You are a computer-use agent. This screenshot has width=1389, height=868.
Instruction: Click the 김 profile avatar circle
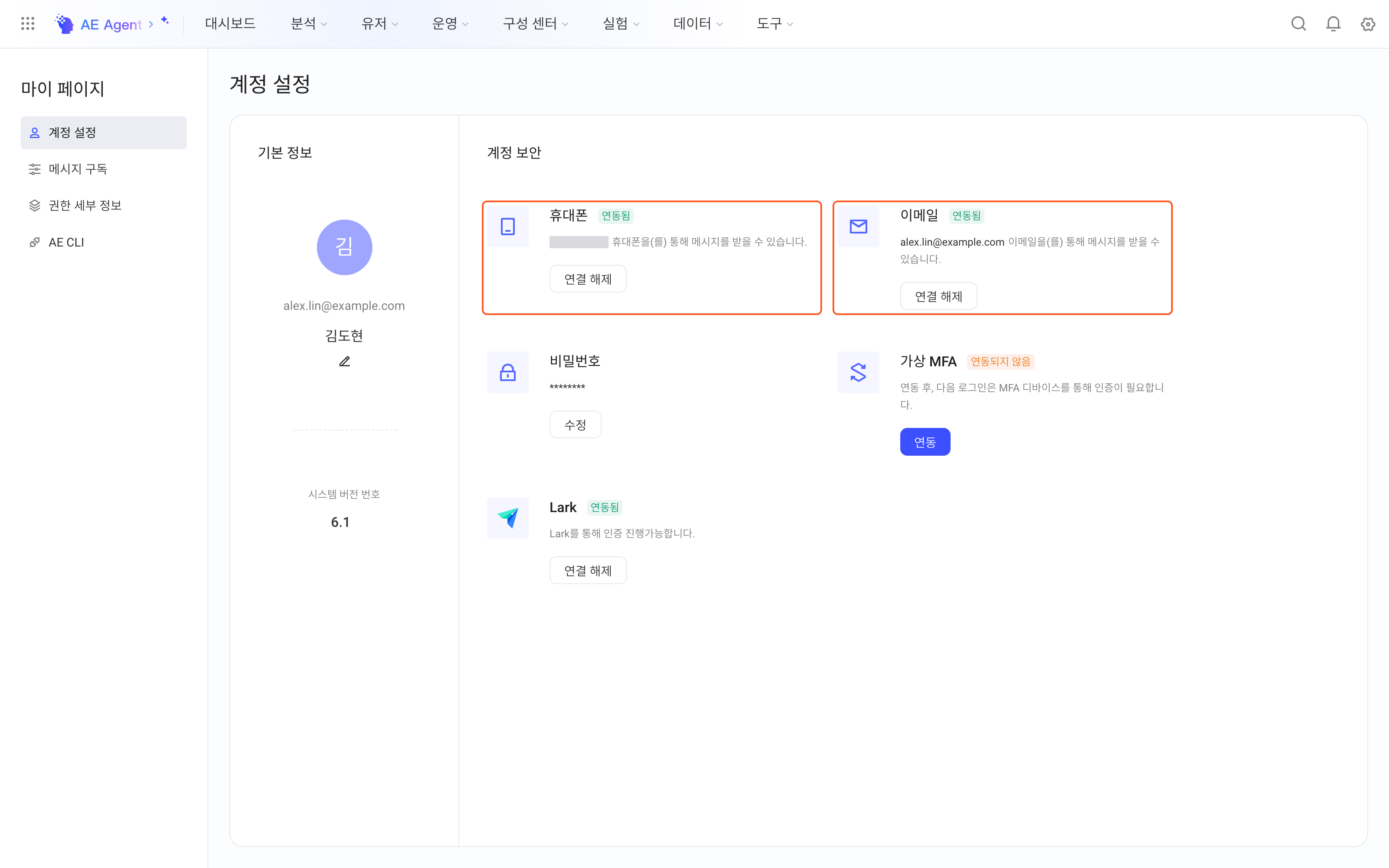[x=344, y=247]
